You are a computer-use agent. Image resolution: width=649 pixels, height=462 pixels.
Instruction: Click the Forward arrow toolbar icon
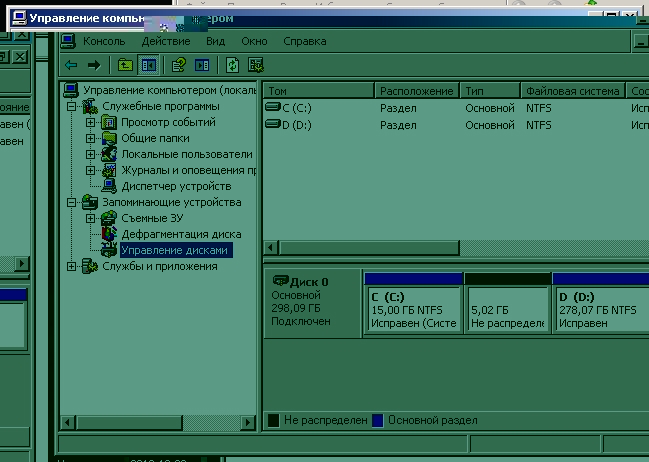click(94, 65)
